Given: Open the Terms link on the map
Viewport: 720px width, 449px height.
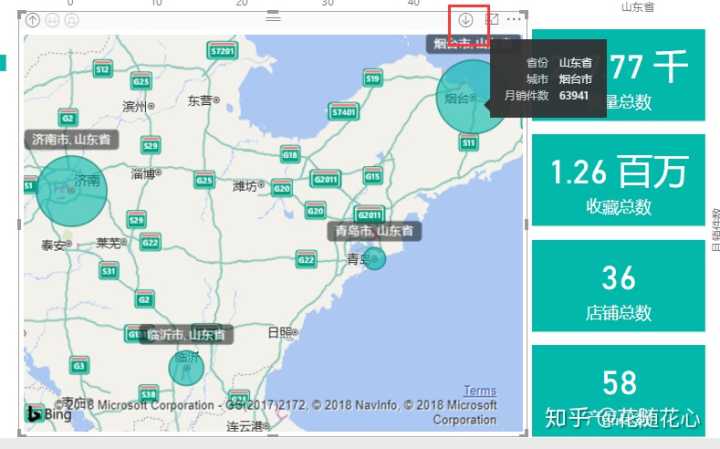Looking at the screenshot, I should [479, 390].
